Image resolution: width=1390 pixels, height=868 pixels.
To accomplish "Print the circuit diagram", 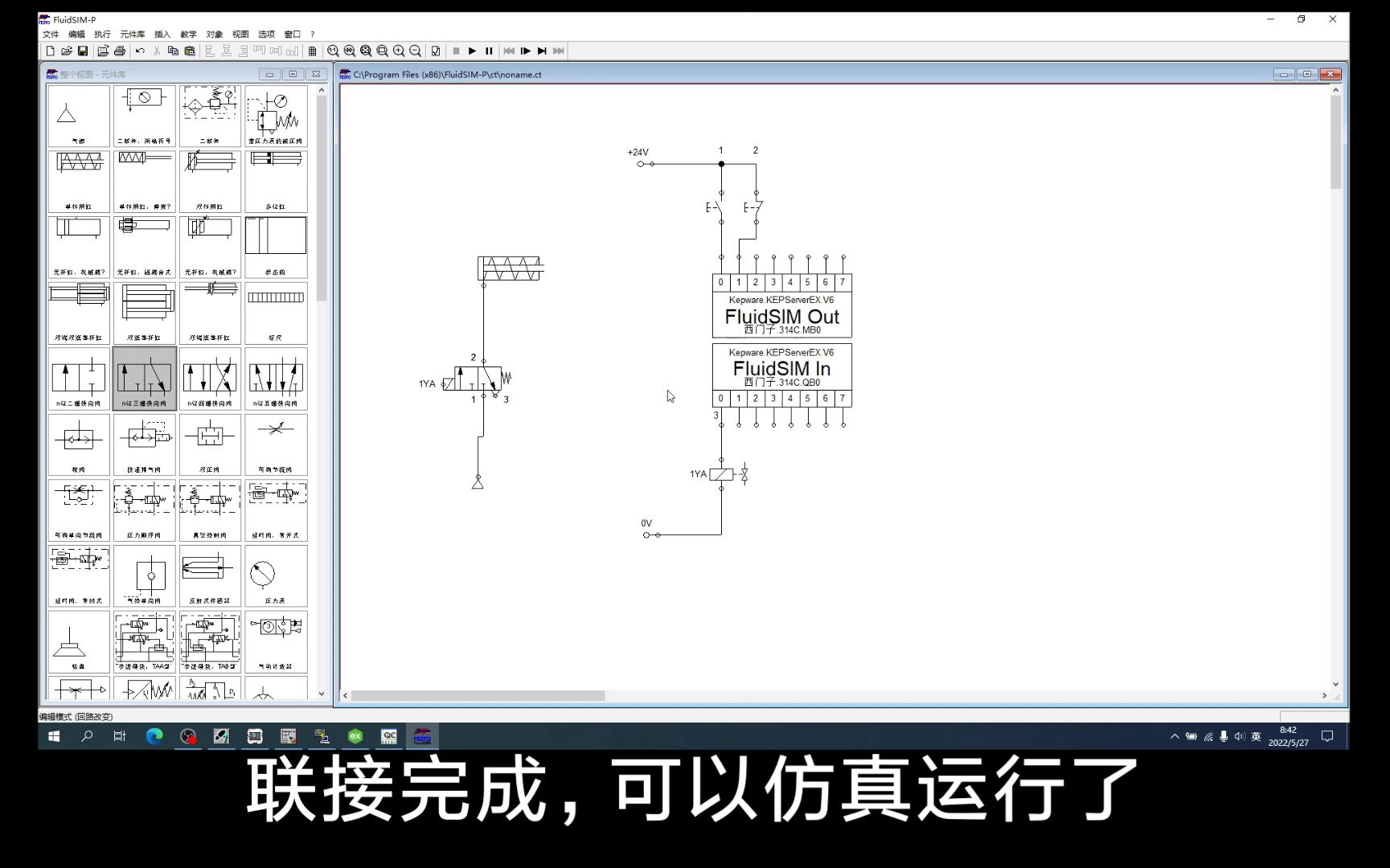I will click(x=119, y=51).
